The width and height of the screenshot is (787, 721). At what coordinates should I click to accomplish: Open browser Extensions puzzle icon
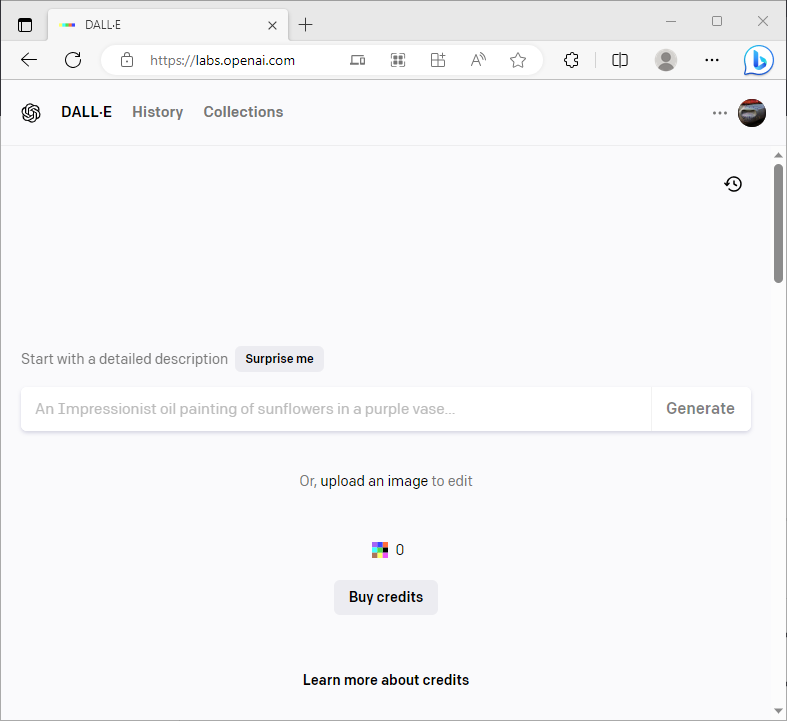click(571, 60)
